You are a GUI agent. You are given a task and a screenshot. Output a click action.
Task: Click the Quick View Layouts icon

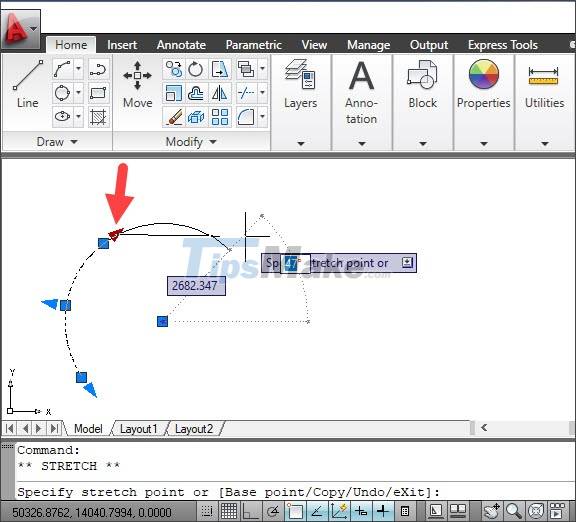(x=458, y=511)
